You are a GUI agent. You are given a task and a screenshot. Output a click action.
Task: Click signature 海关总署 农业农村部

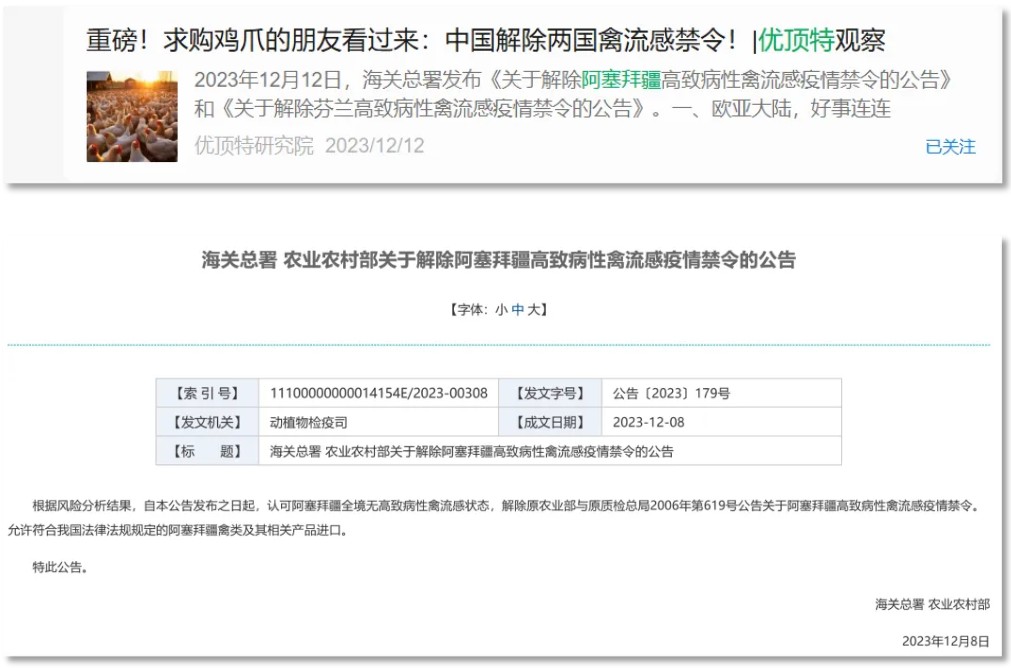click(x=932, y=604)
